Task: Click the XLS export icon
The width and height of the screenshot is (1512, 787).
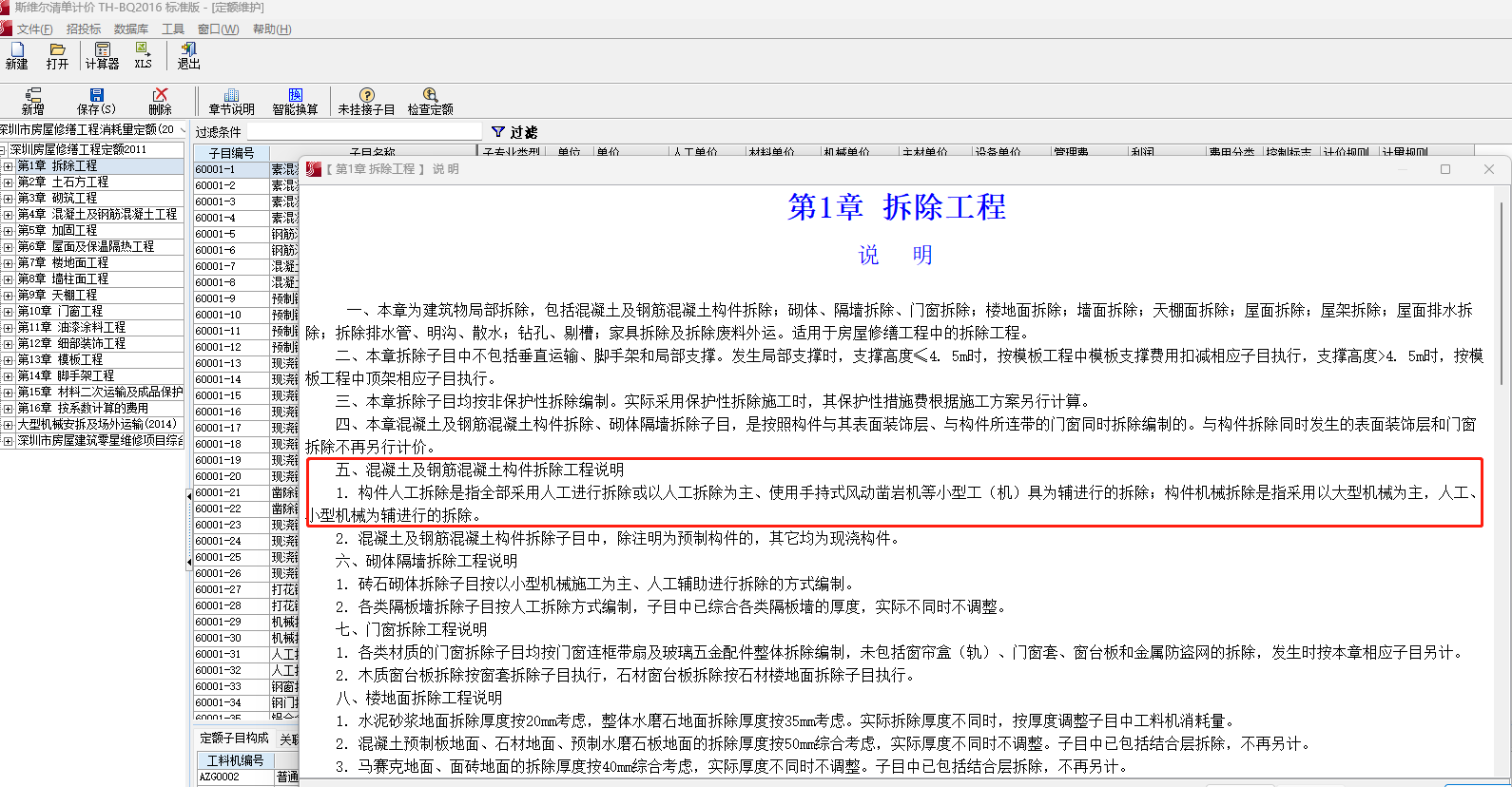Action: [x=143, y=48]
